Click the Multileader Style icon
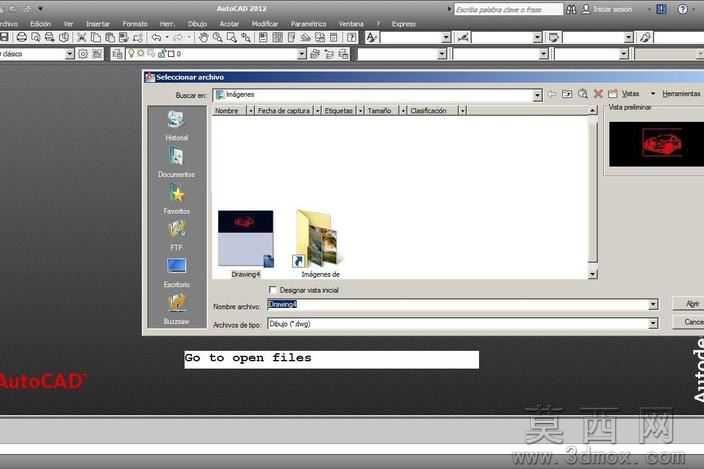Screen dimensions: 704x469 pos(645,37)
